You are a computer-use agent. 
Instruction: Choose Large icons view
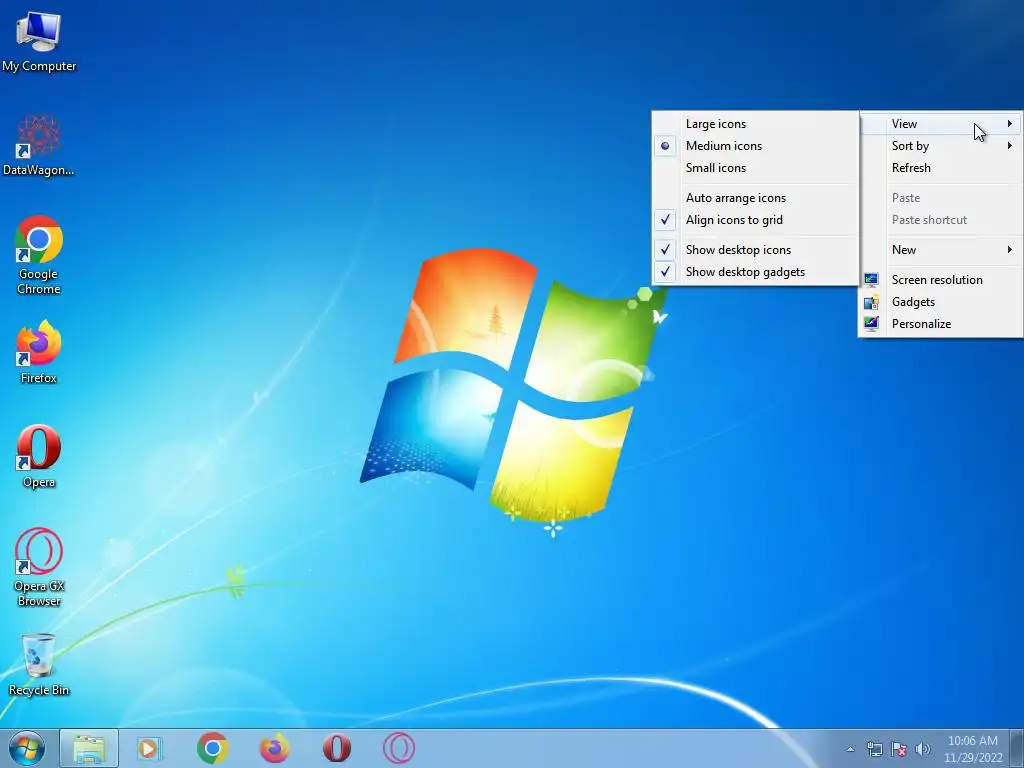point(755,123)
